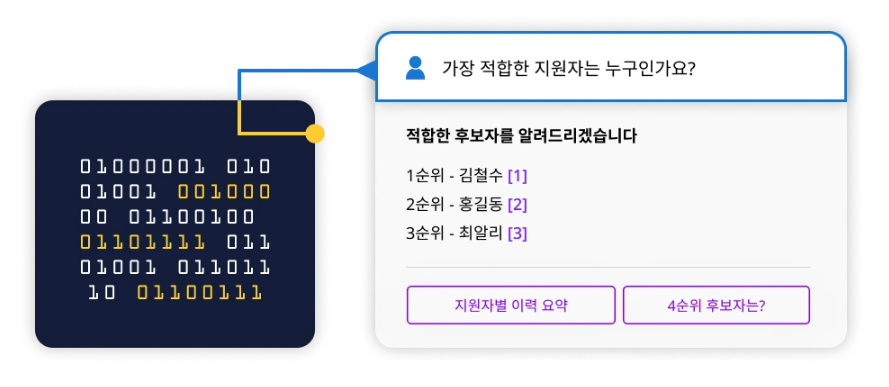The height and width of the screenshot is (387, 889).
Task: Click the yellow binary segment 01101111
Action: 142,243
